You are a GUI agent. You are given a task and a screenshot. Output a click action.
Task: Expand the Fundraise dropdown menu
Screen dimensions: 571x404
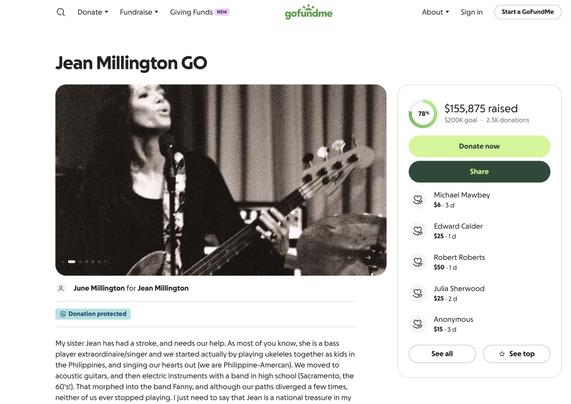(139, 12)
